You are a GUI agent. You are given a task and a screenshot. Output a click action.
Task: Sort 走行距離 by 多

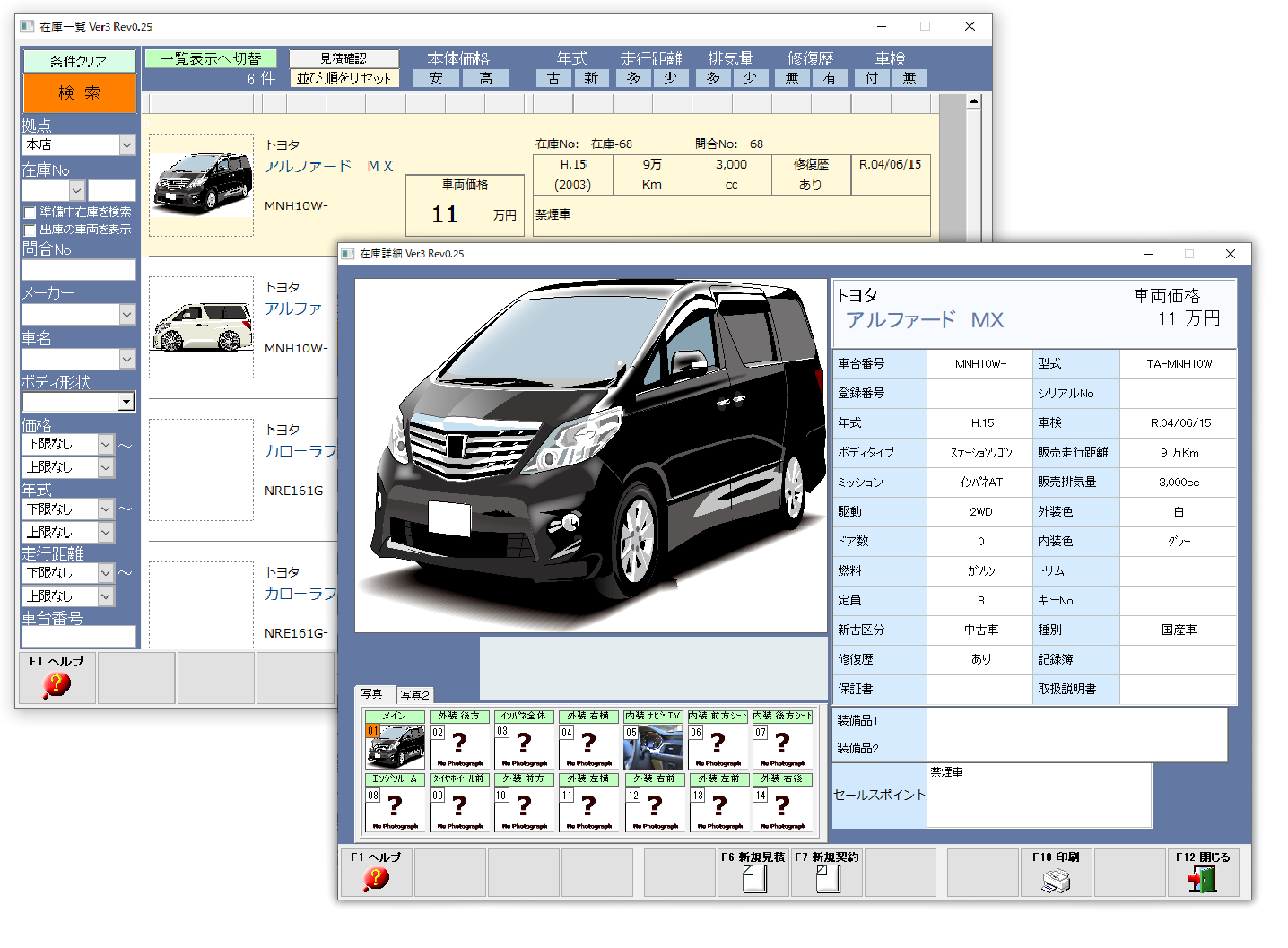pos(633,79)
